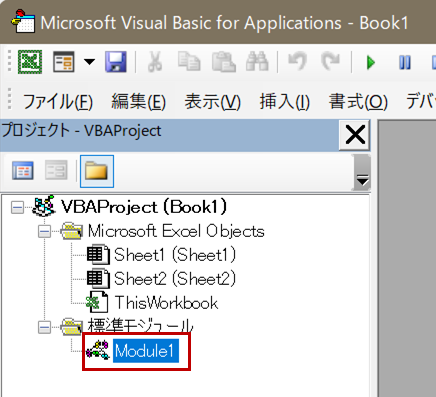Click the Undo arrow icon
This screenshot has height=397, width=436.
(298, 62)
